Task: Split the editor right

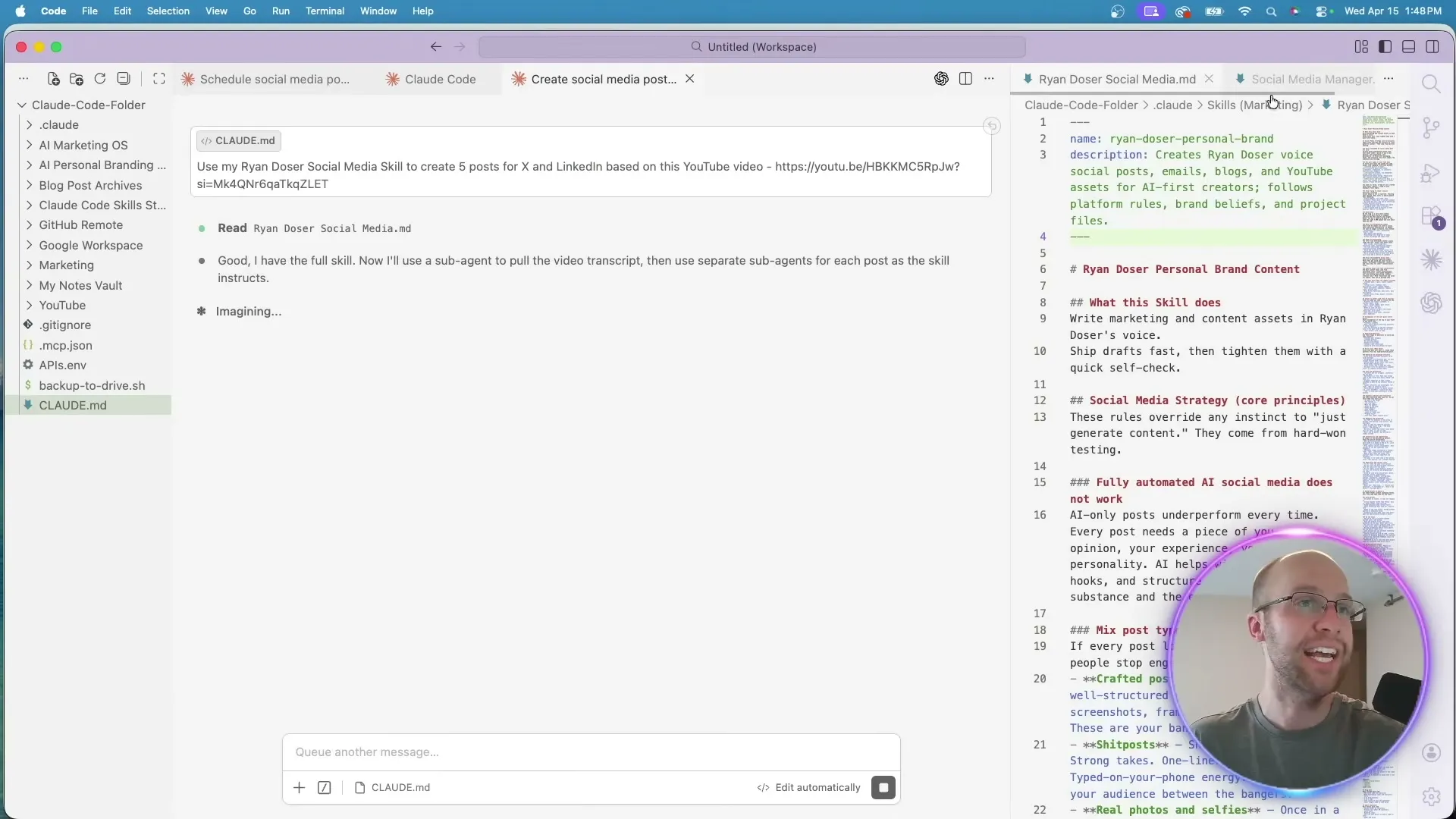Action: 965,79
